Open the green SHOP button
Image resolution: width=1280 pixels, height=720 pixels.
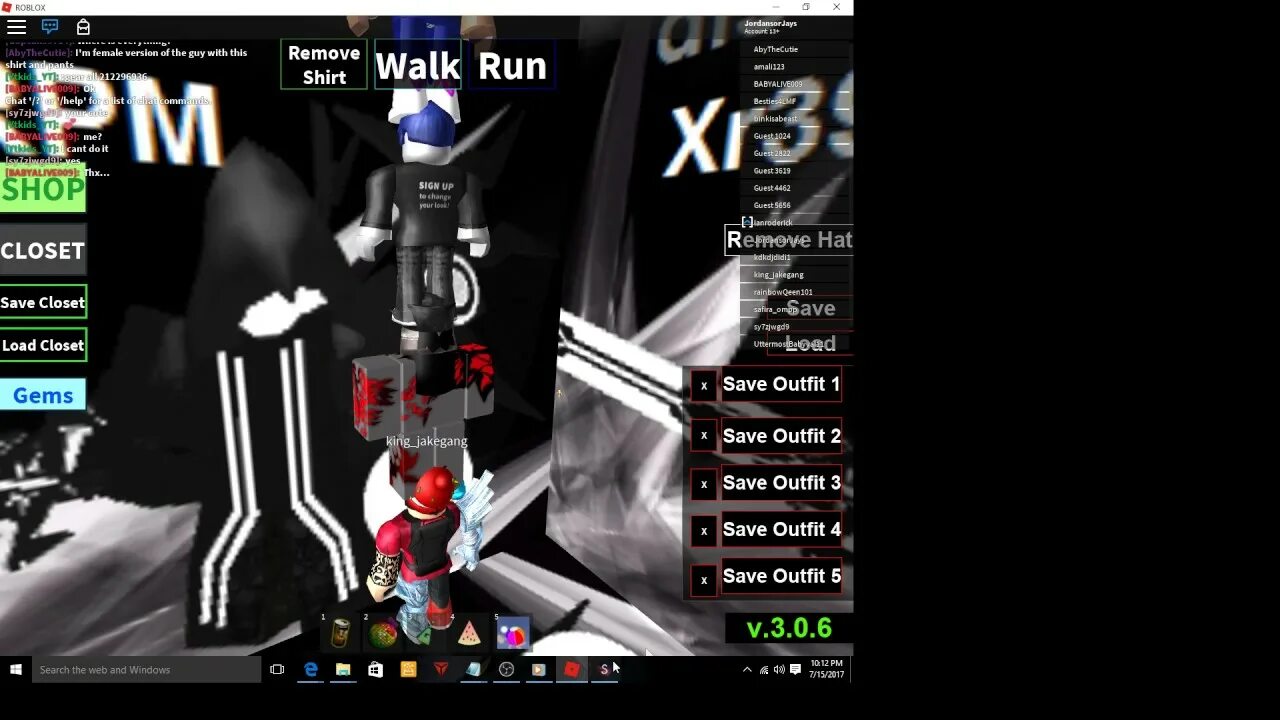[x=43, y=189]
